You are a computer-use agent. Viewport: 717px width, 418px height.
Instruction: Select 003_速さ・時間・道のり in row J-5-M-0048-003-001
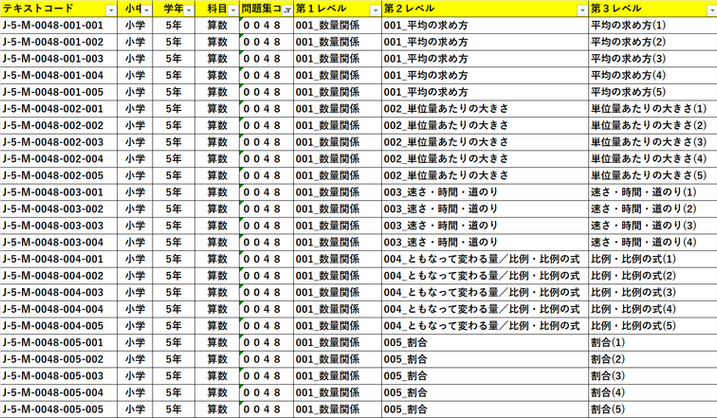(485, 192)
